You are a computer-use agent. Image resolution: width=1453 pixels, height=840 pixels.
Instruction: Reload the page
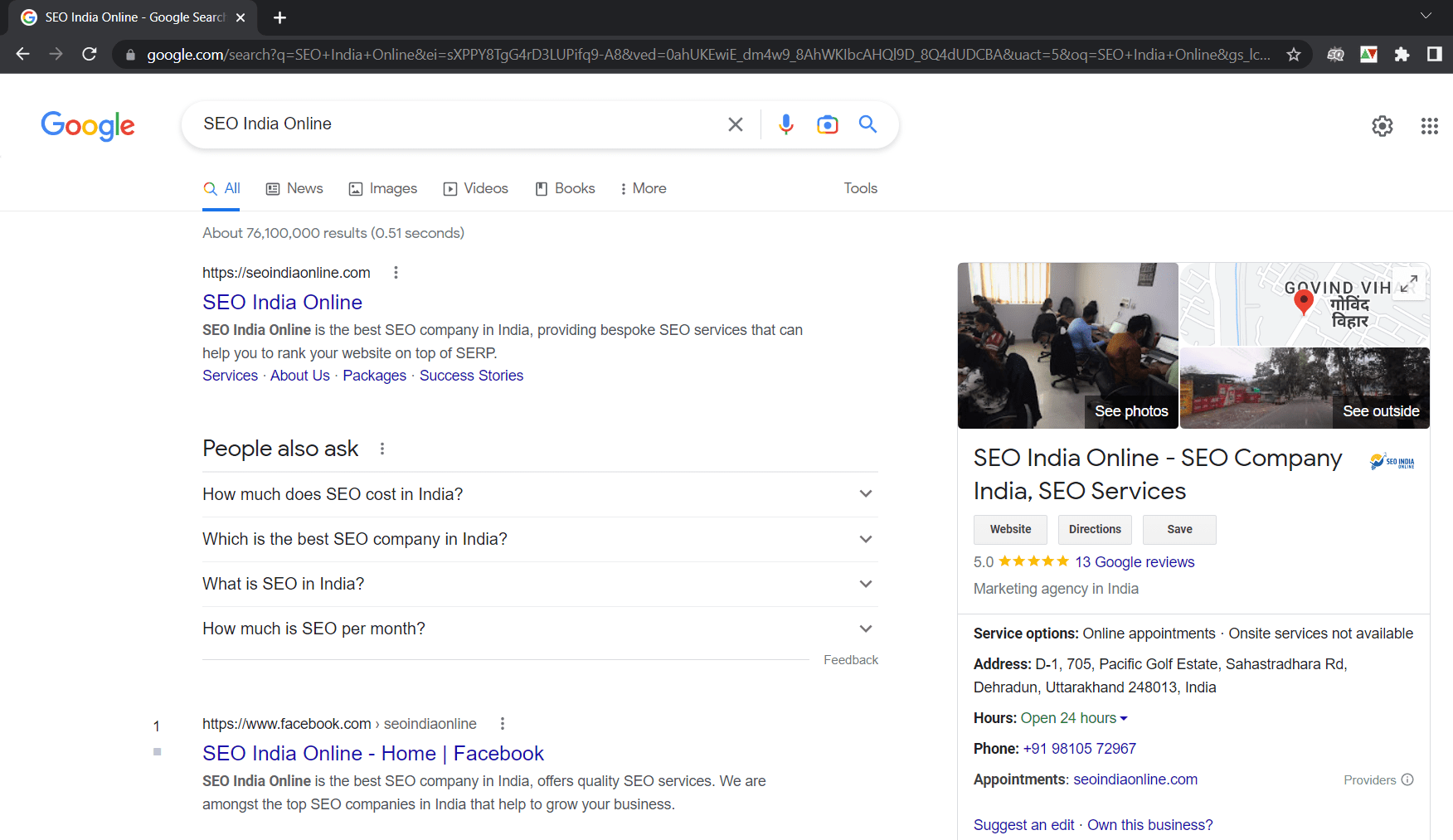click(90, 55)
